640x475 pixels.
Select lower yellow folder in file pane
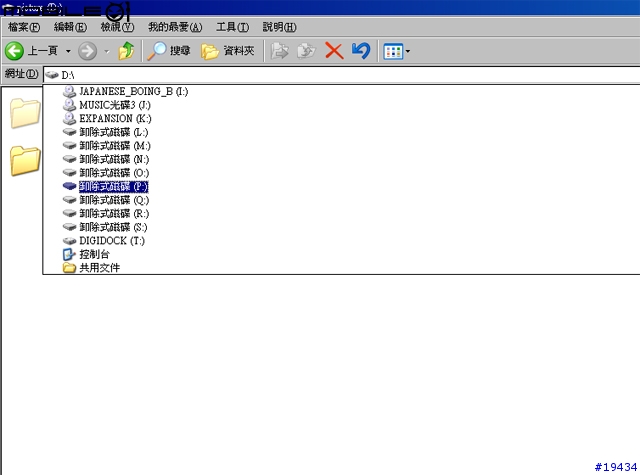pos(25,161)
